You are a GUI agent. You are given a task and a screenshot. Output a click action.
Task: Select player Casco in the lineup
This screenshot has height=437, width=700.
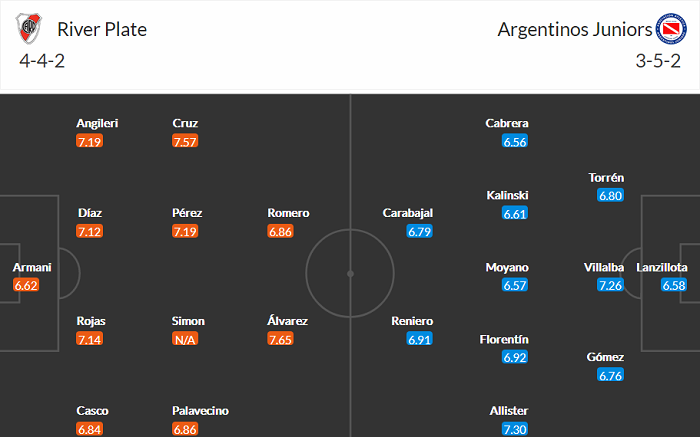pos(93,411)
